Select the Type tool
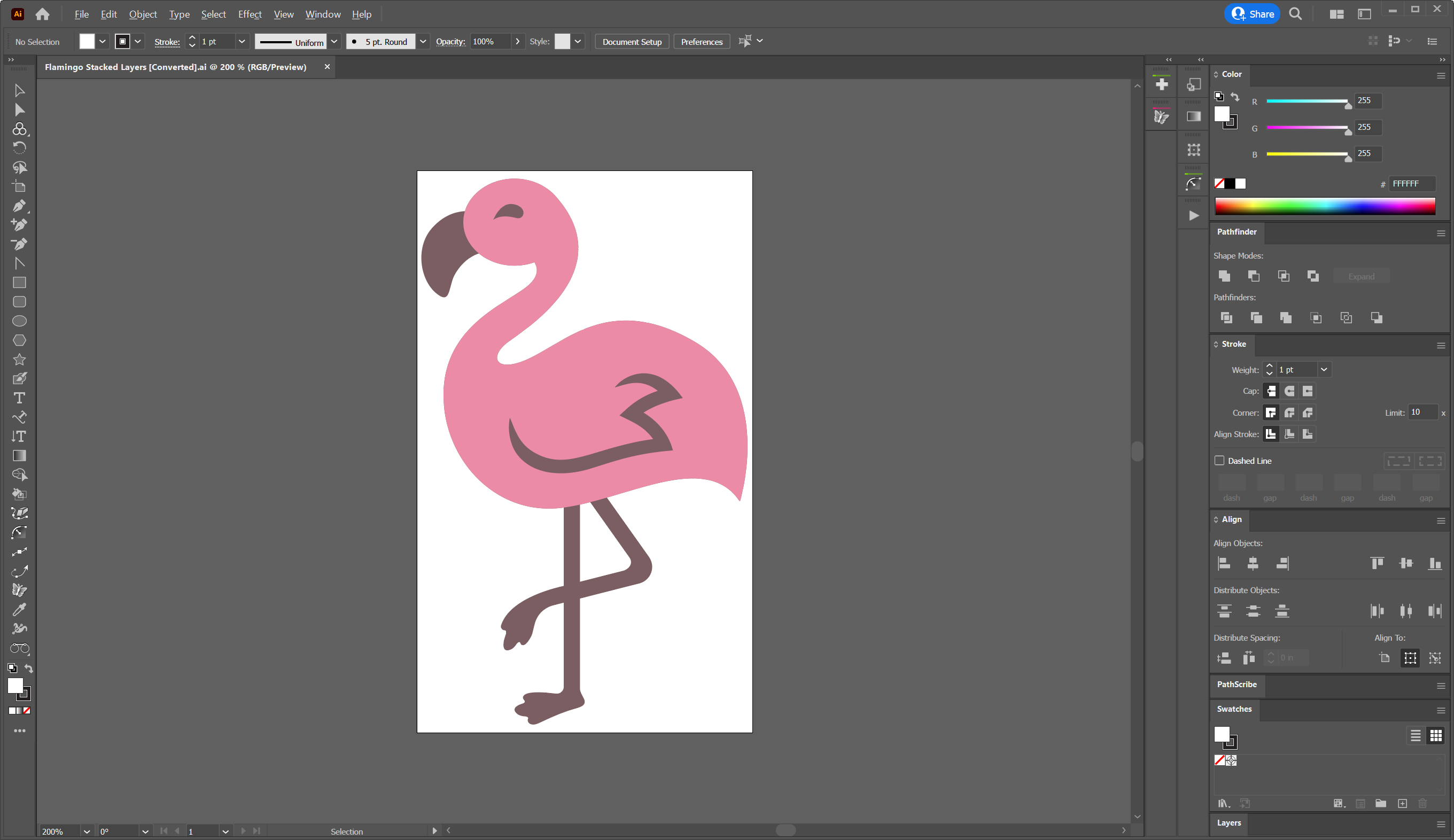 19,398
